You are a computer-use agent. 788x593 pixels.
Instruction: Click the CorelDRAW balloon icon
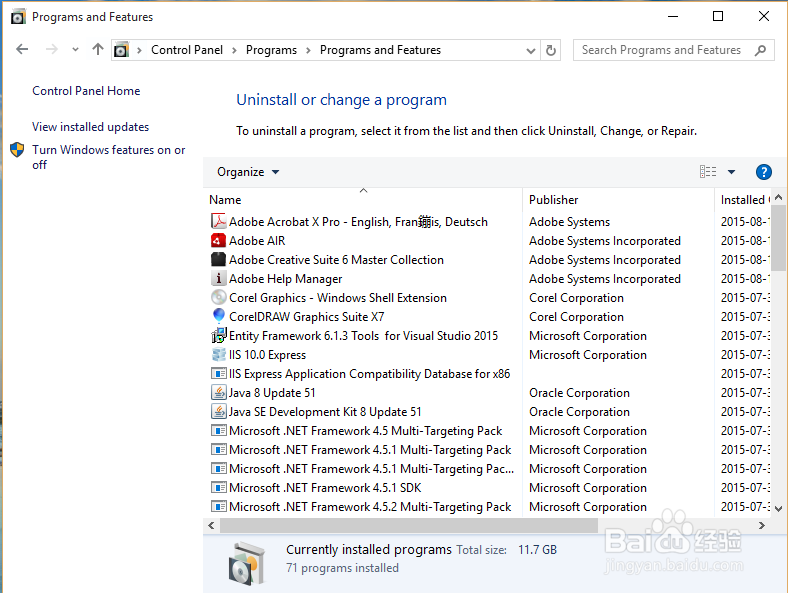point(218,316)
